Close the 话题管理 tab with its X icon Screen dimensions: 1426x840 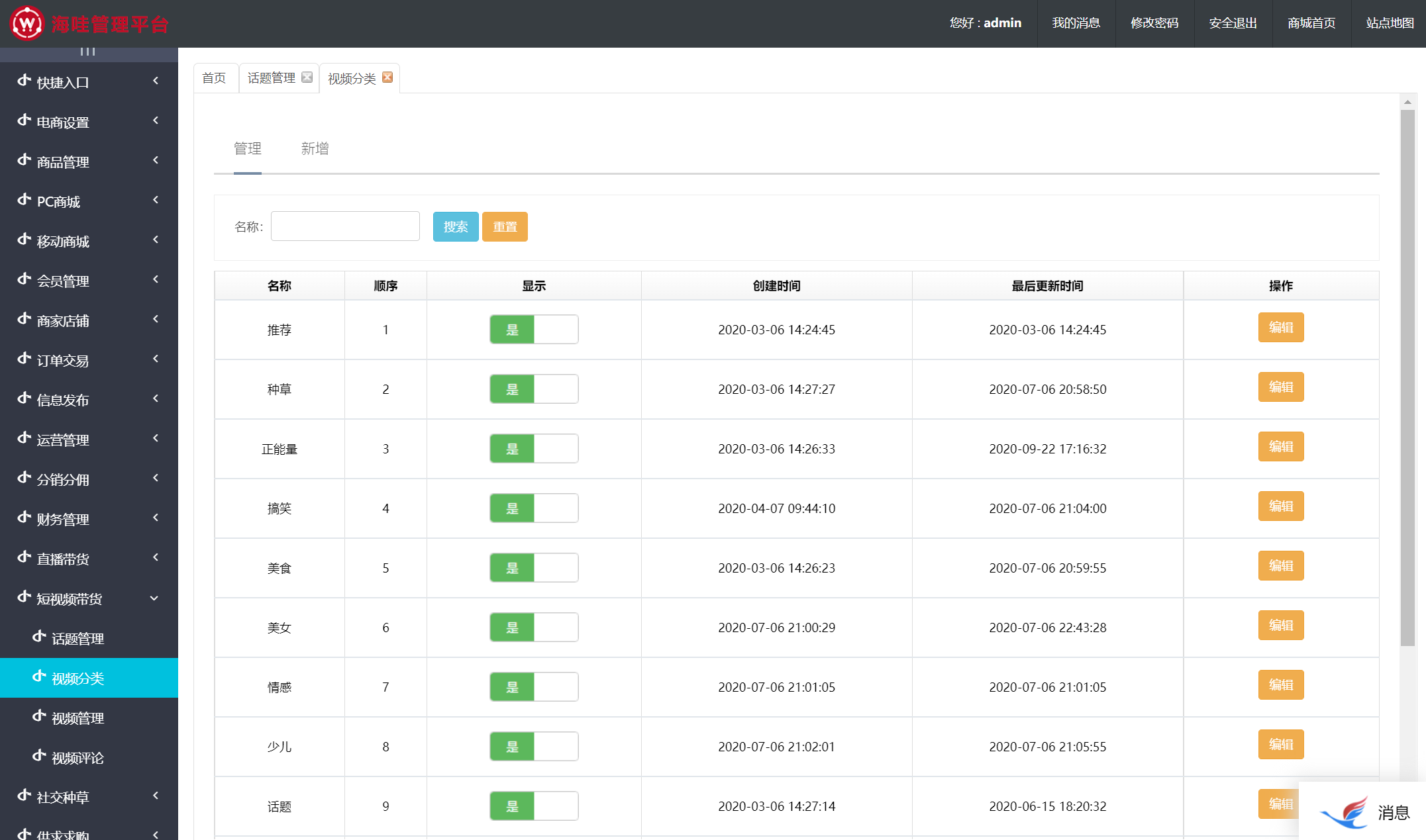pos(307,77)
